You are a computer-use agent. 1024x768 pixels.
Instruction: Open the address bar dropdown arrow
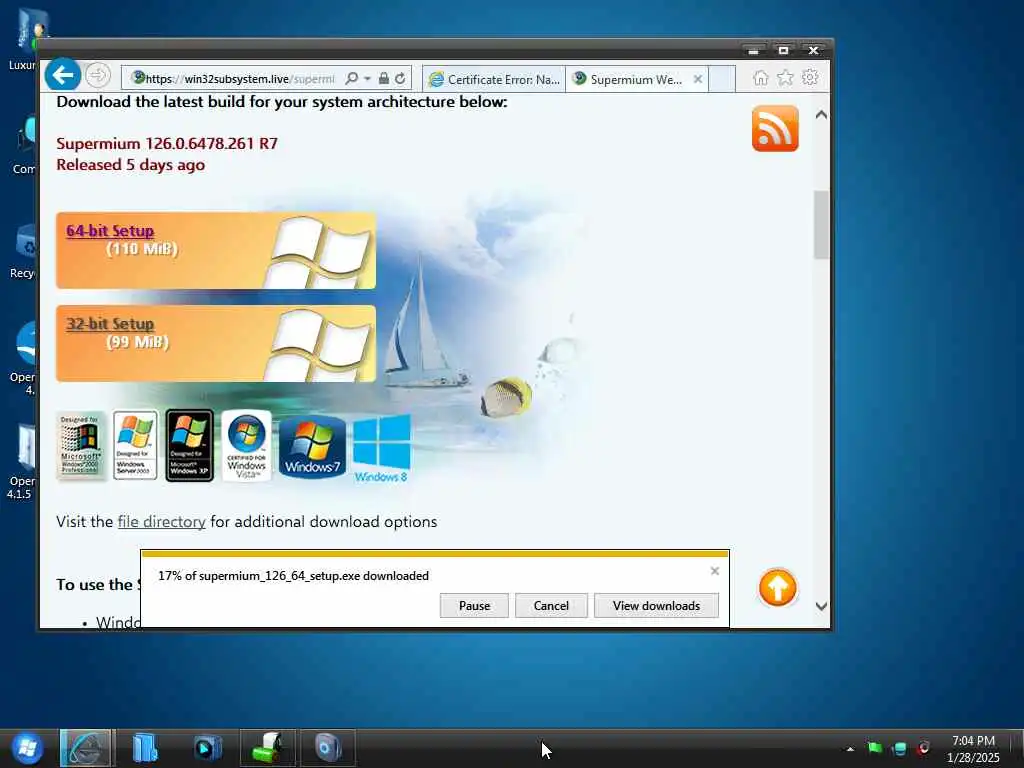[x=368, y=78]
